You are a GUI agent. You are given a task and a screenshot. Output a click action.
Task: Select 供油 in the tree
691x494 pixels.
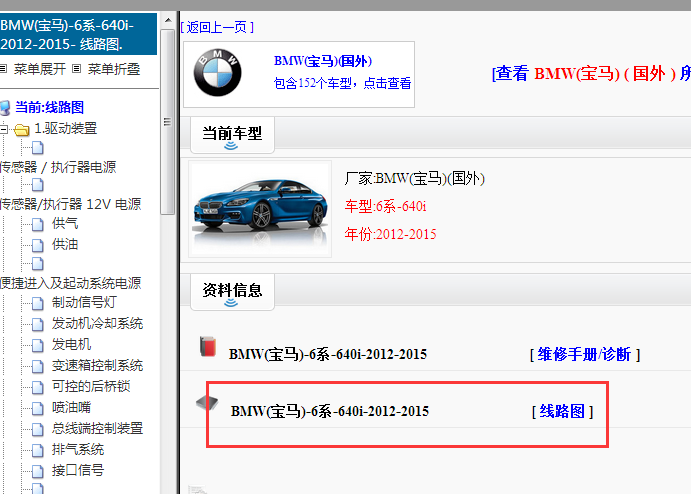tap(65, 244)
